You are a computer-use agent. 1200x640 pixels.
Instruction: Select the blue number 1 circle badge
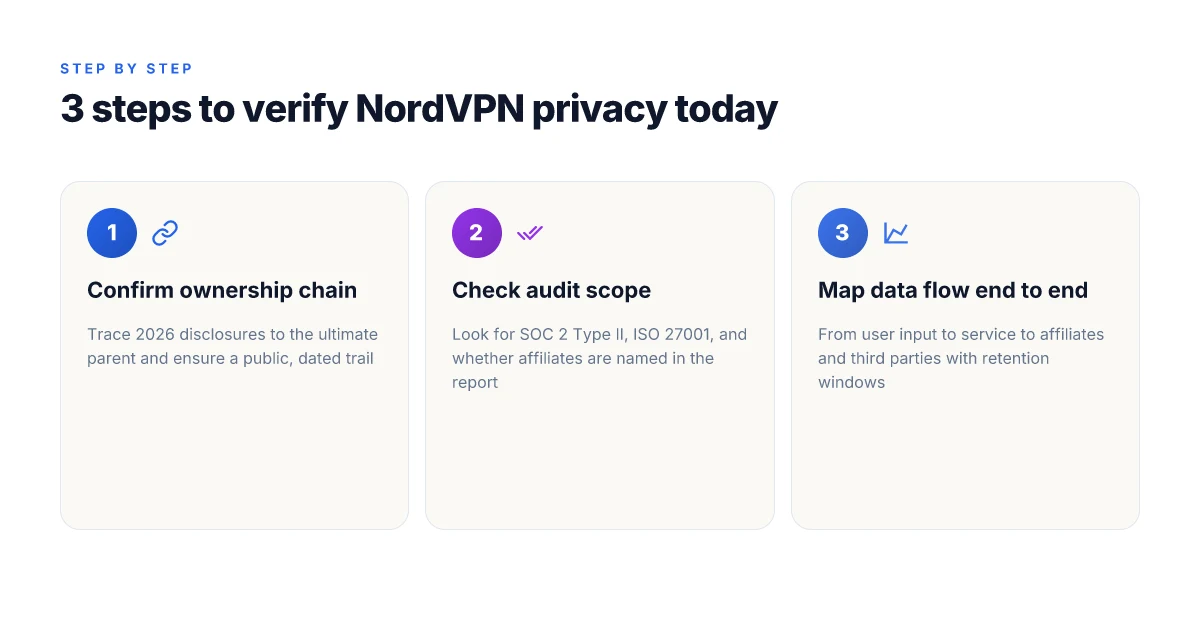(x=112, y=233)
